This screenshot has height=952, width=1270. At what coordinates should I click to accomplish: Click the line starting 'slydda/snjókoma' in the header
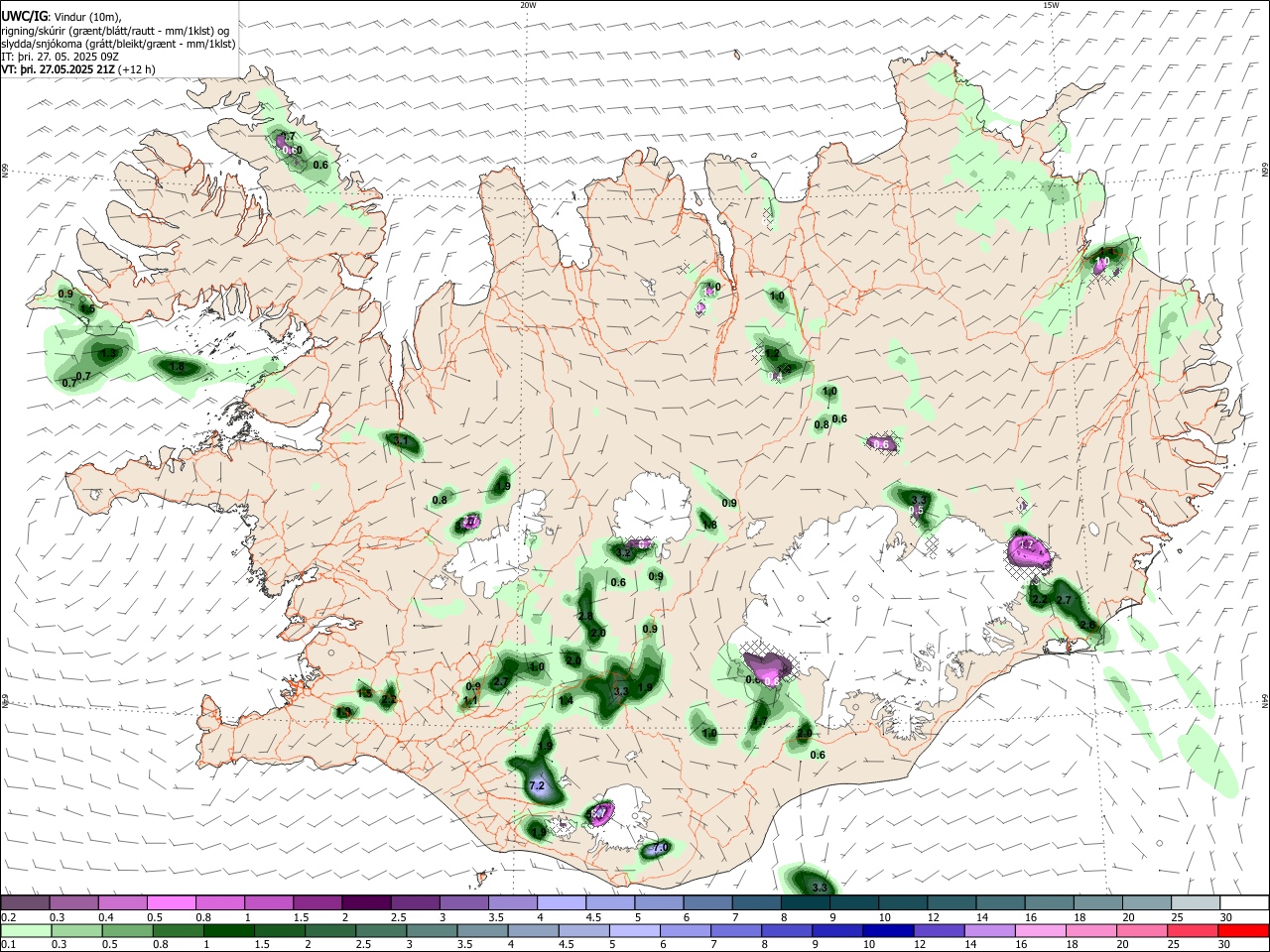[118, 44]
